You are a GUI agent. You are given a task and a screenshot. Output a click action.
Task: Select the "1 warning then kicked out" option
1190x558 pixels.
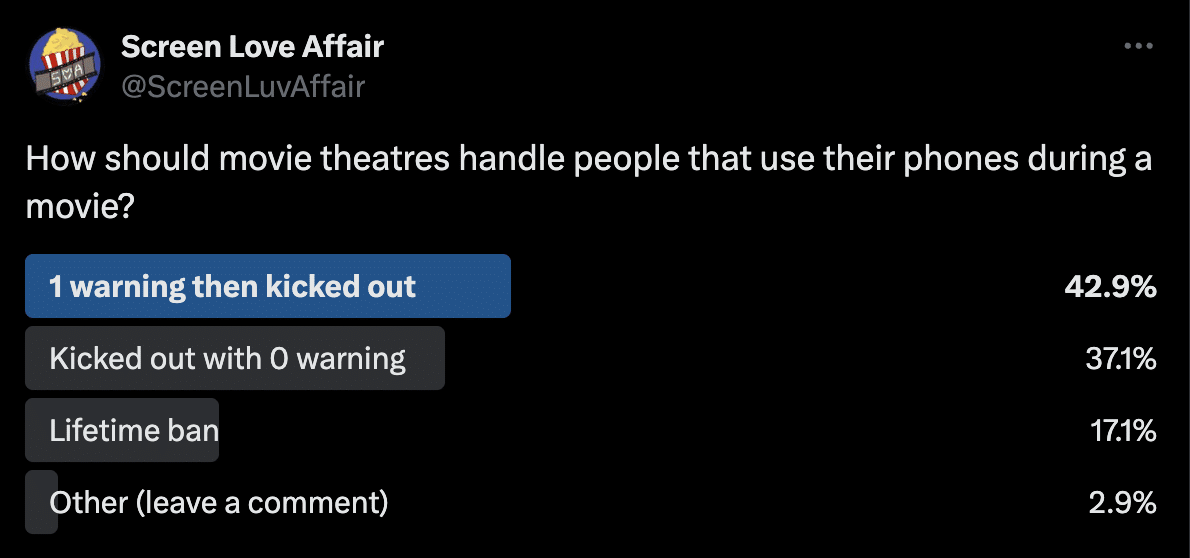tap(232, 287)
